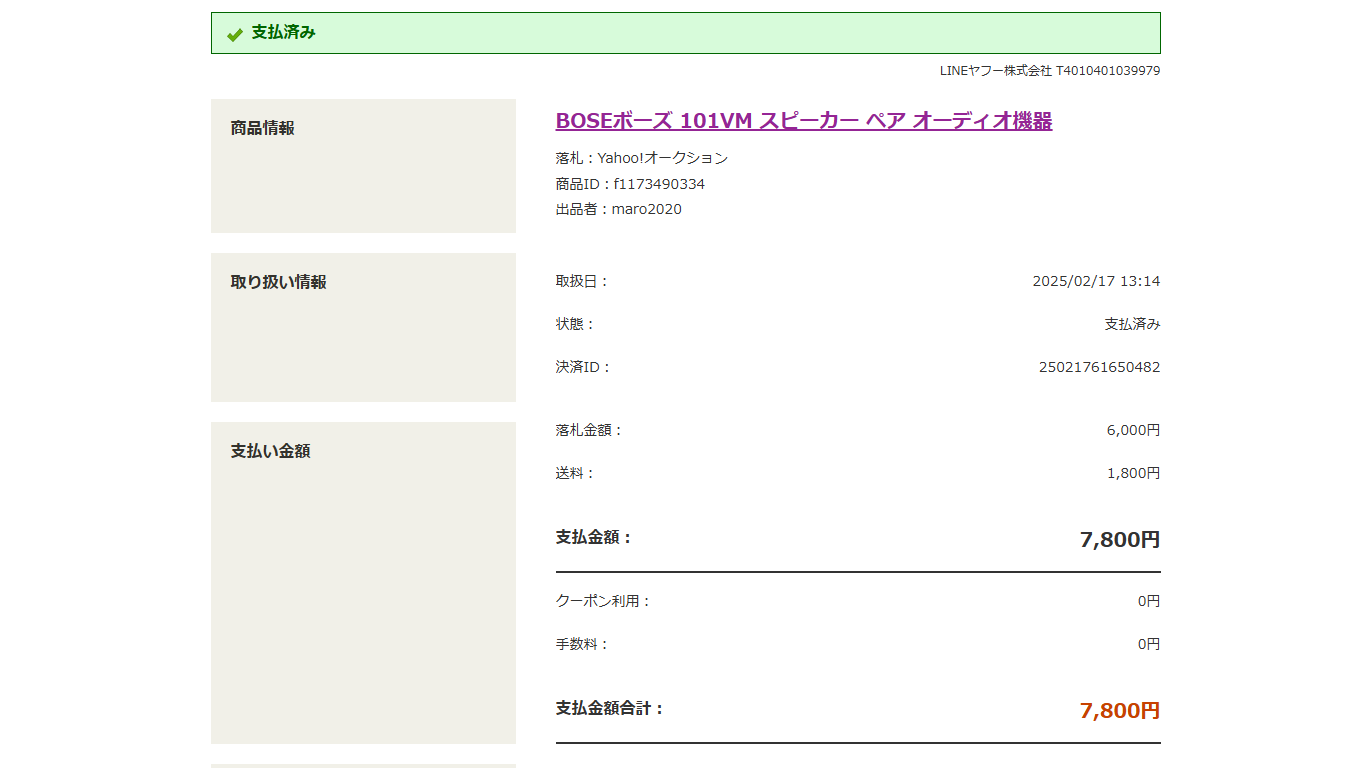Select the 支払い金額 section heading
The image size is (1350, 768).
(x=270, y=451)
